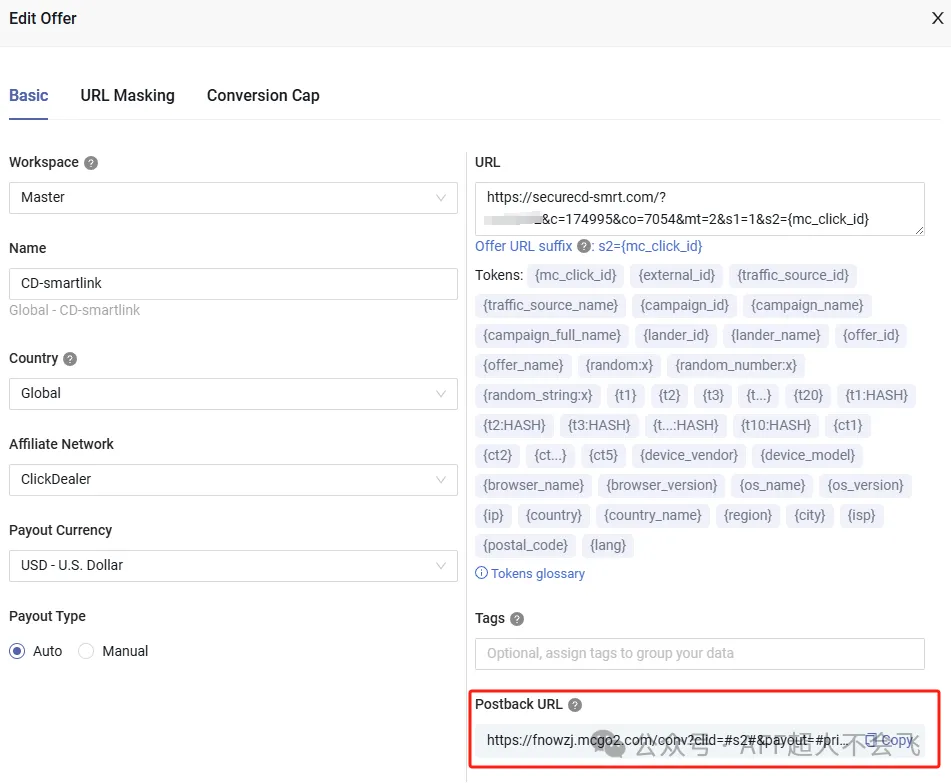This screenshot has height=783, width=951.
Task: Click the Name input field containing CD-smartlink
Action: (x=232, y=284)
